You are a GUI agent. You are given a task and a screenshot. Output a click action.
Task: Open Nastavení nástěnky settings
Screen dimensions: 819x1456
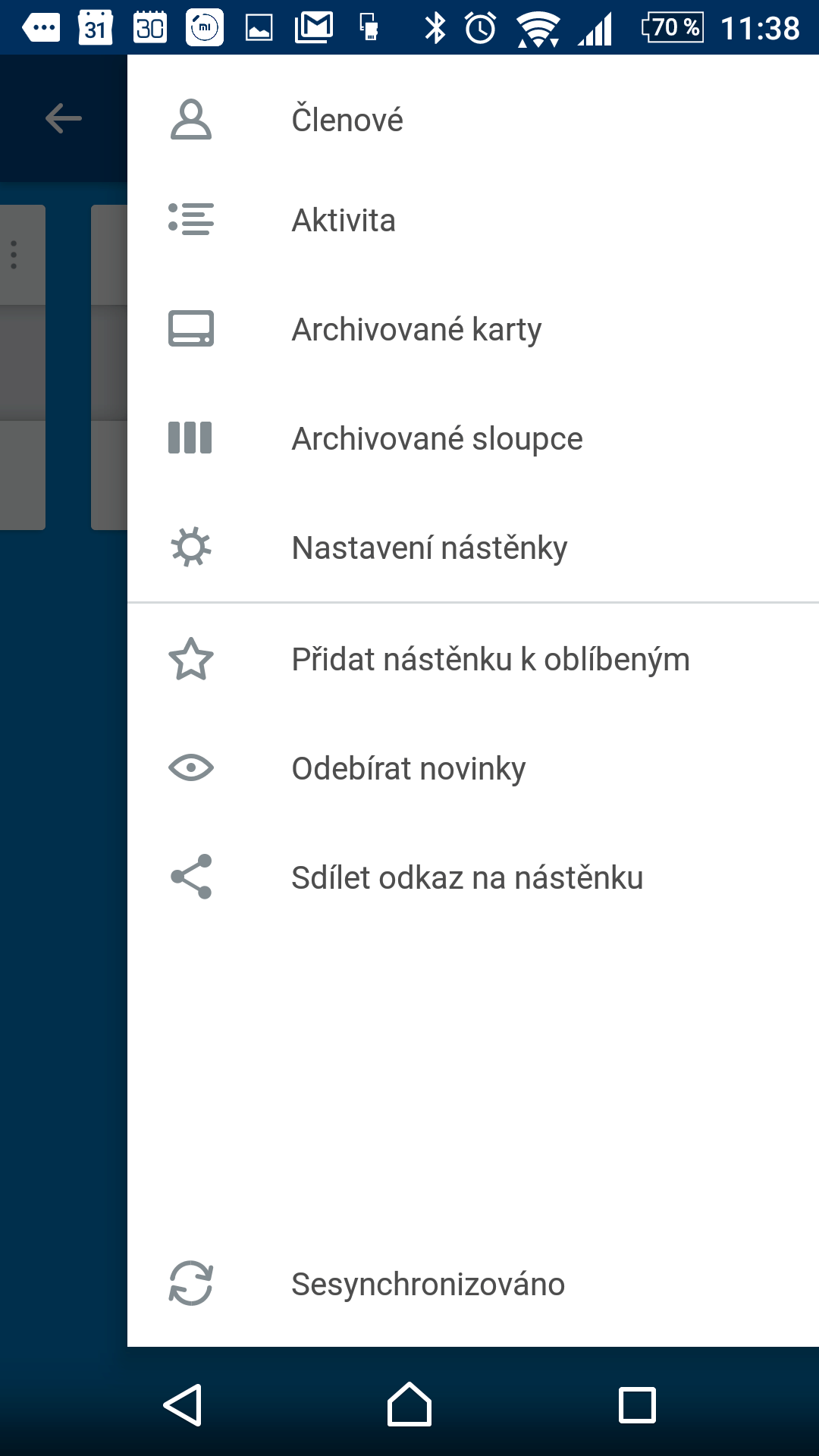tap(429, 548)
